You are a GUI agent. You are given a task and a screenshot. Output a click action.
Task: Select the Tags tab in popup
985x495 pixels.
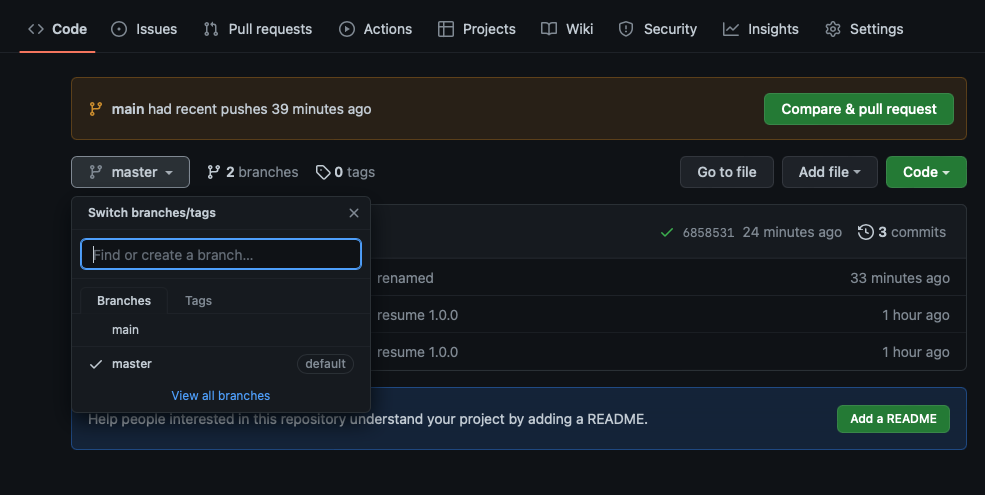tap(199, 301)
